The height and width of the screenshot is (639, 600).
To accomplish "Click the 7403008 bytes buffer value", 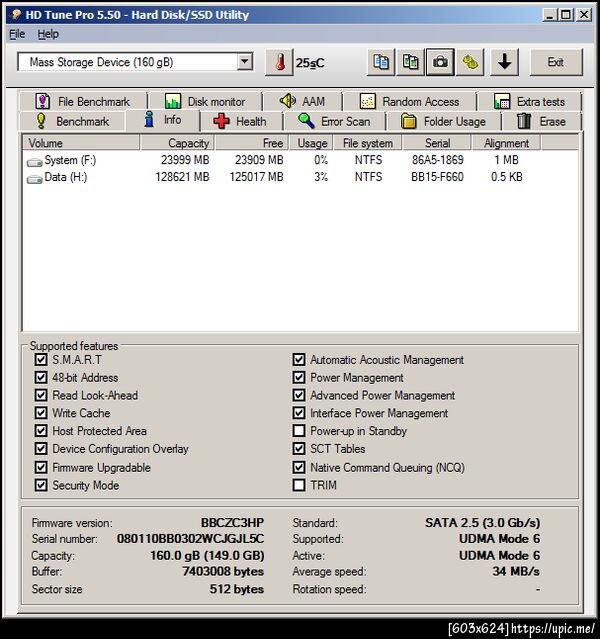I will click(223, 571).
